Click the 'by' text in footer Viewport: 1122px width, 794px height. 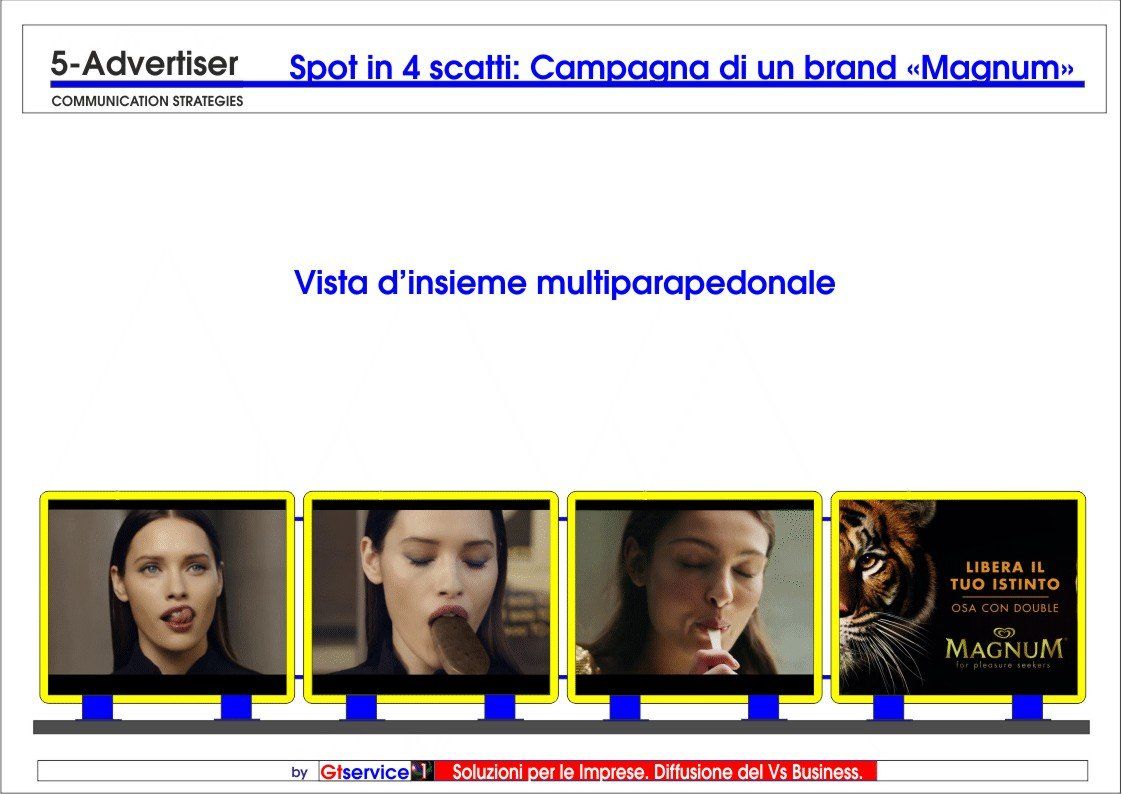point(300,773)
